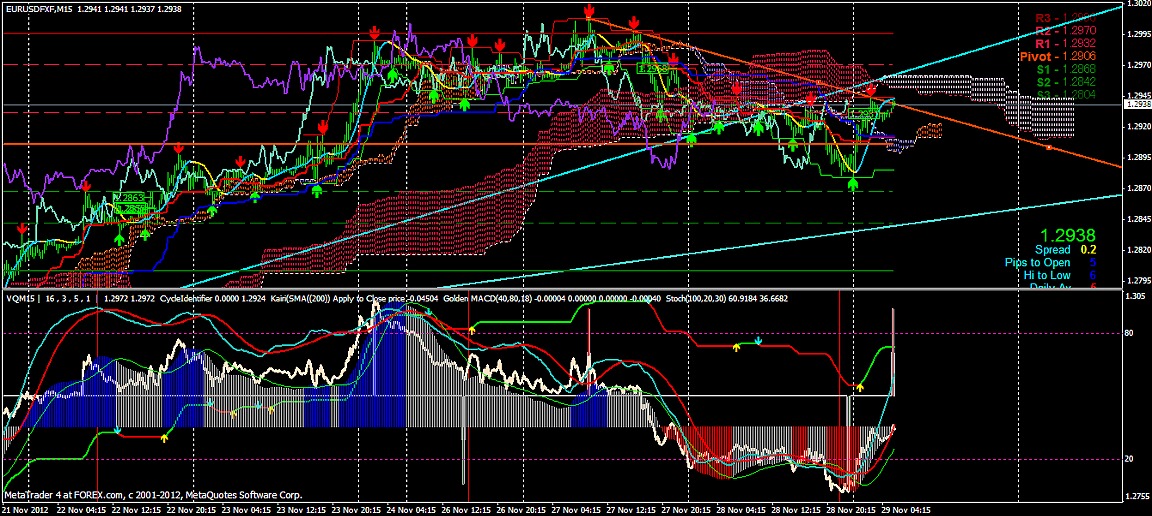Click the green 1.2863 price tag box
Screen dimensions: 1152x516
(129, 198)
